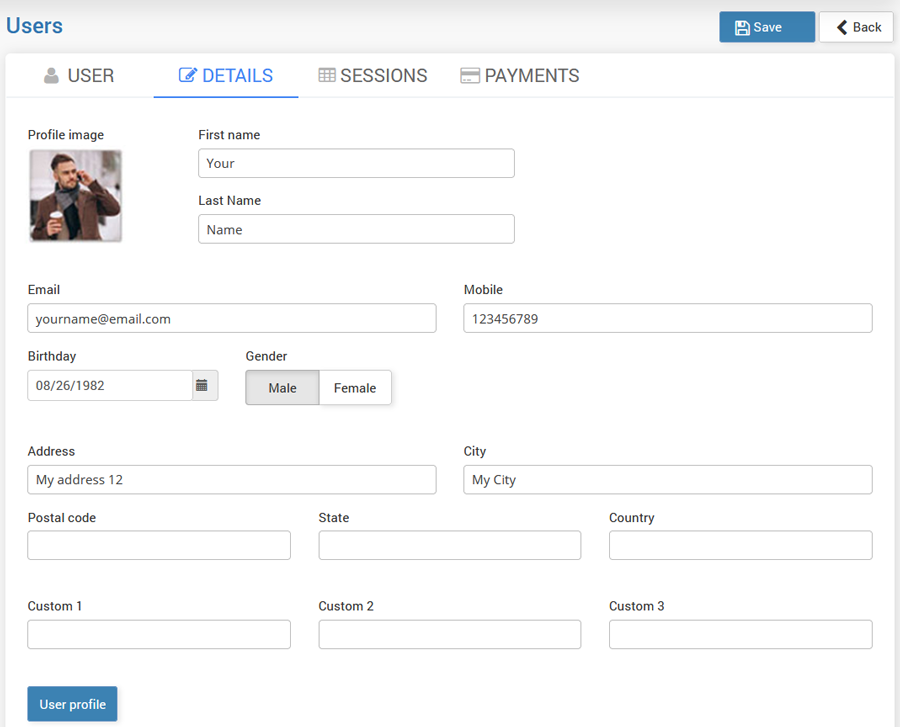900x727 pixels.
Task: Edit the City field
Action: tap(668, 480)
